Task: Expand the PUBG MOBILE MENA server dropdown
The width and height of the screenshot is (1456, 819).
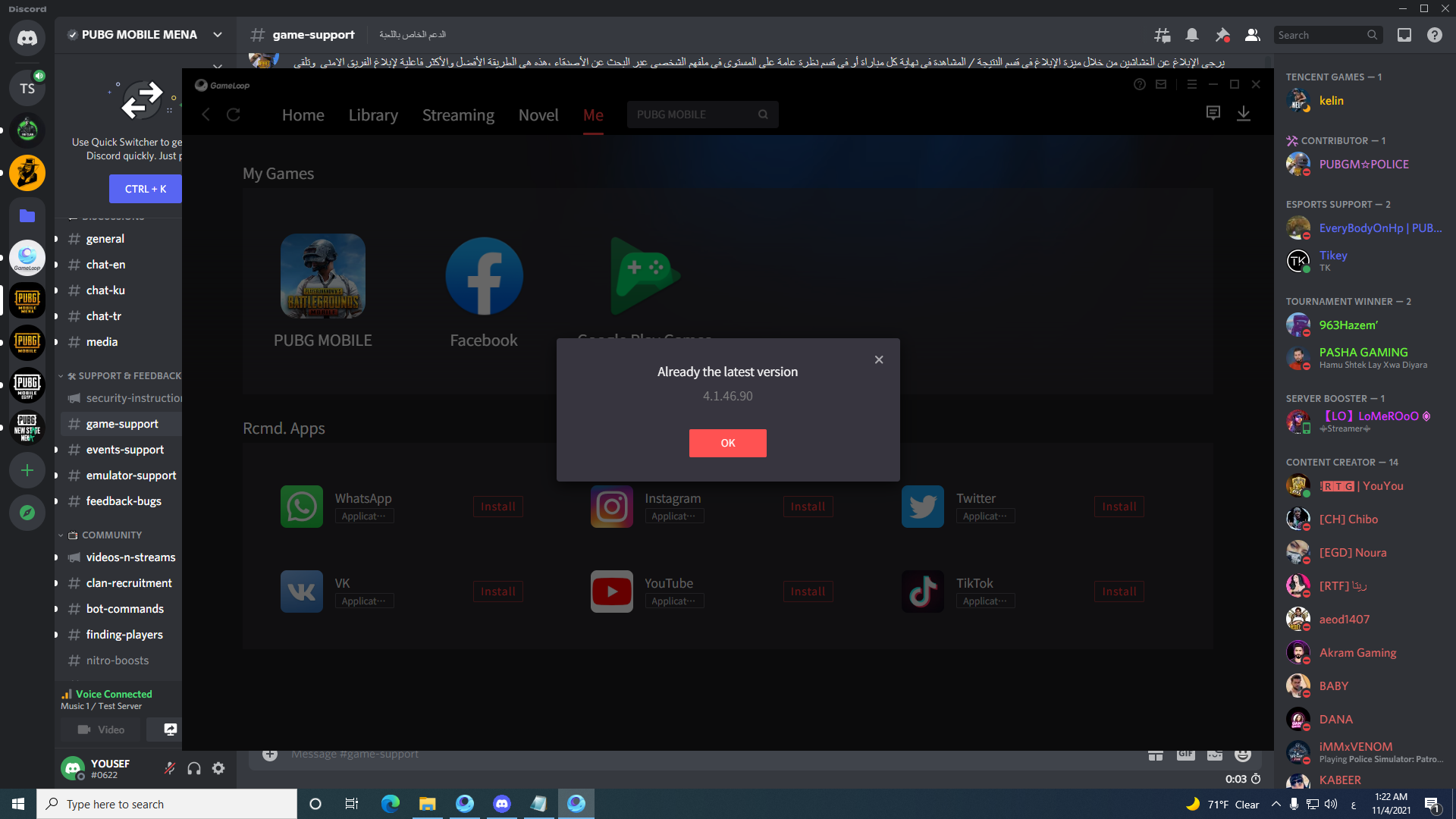Action: tap(218, 35)
